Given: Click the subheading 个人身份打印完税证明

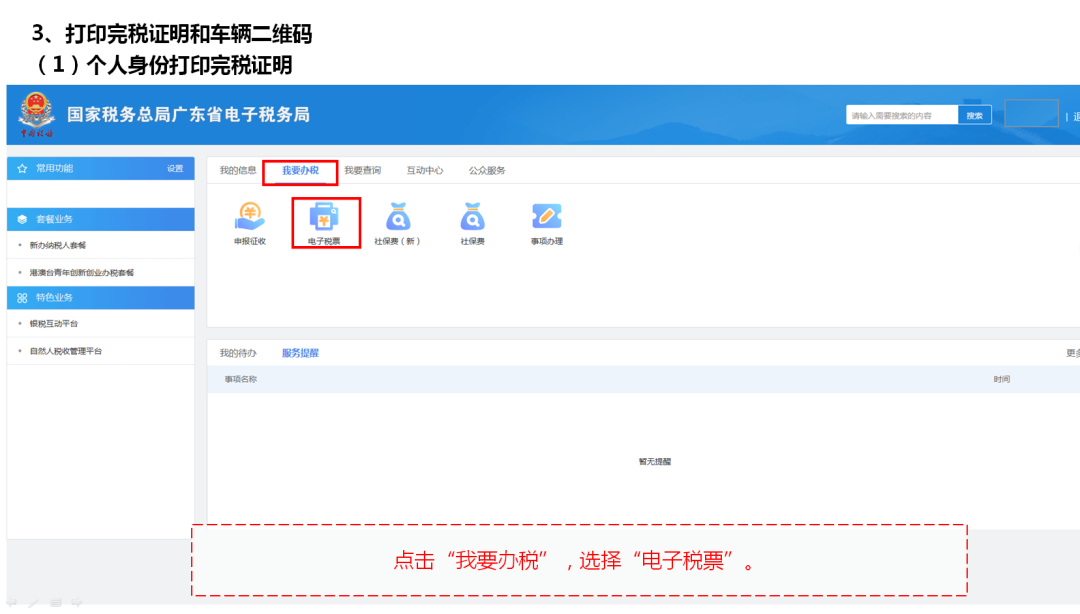Looking at the screenshot, I should pos(189,65).
